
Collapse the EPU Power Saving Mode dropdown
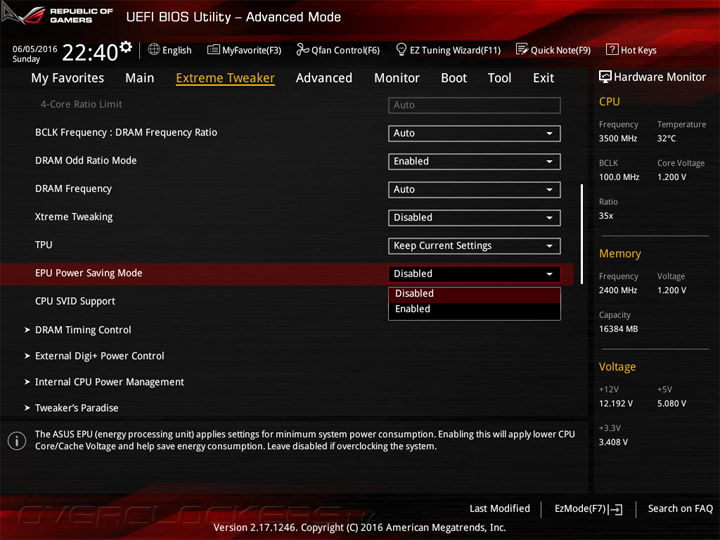tap(474, 274)
